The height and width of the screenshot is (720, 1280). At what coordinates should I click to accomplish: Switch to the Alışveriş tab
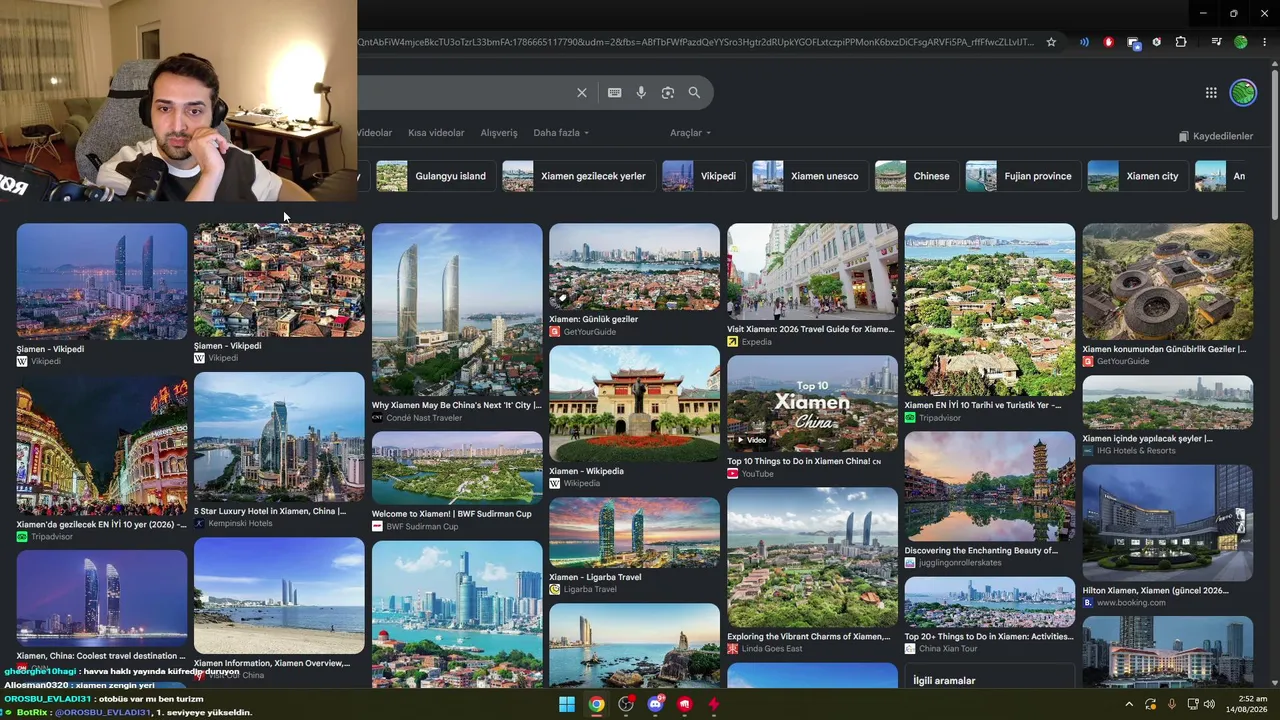click(499, 133)
